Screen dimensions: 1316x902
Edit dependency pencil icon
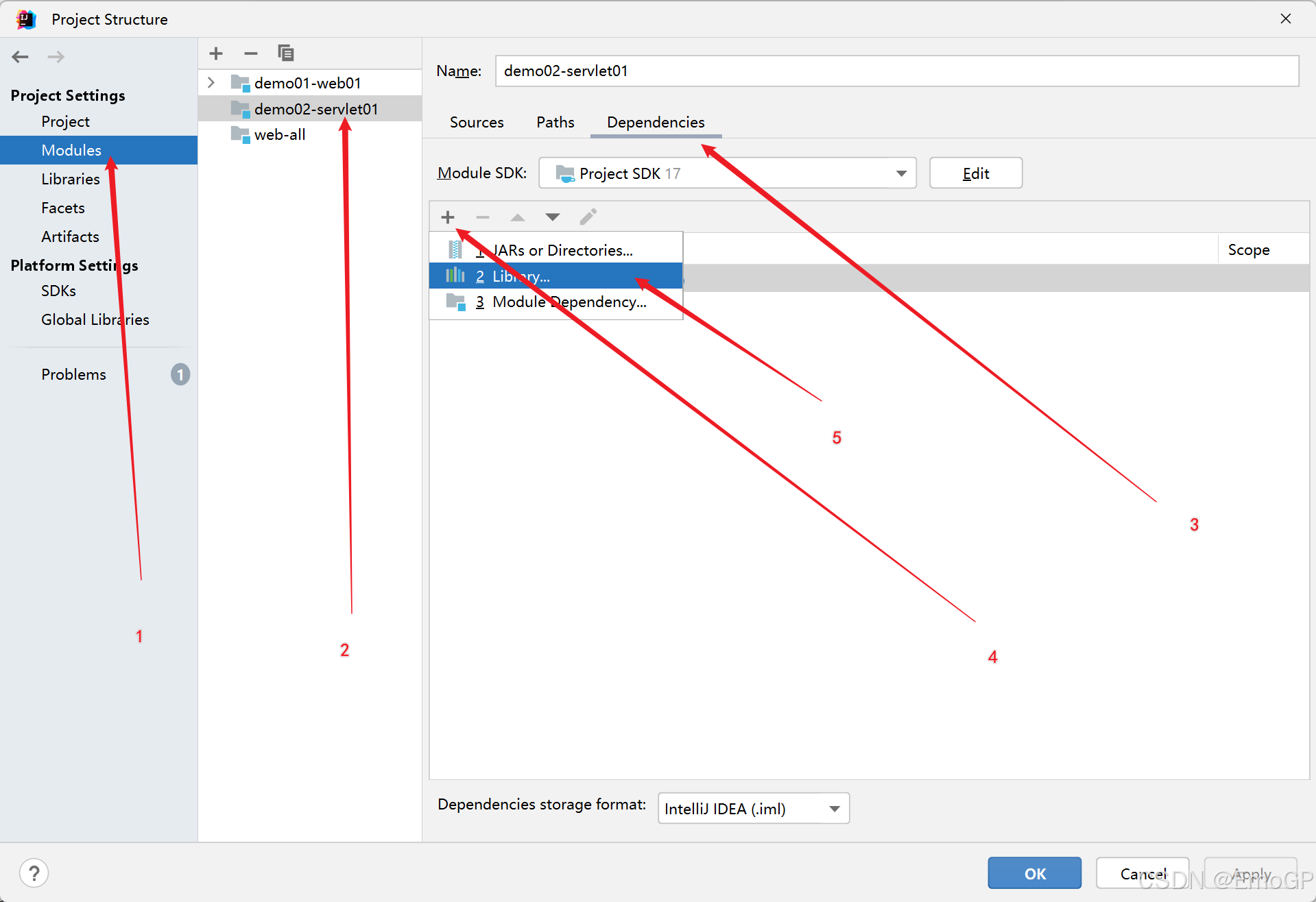[588, 217]
